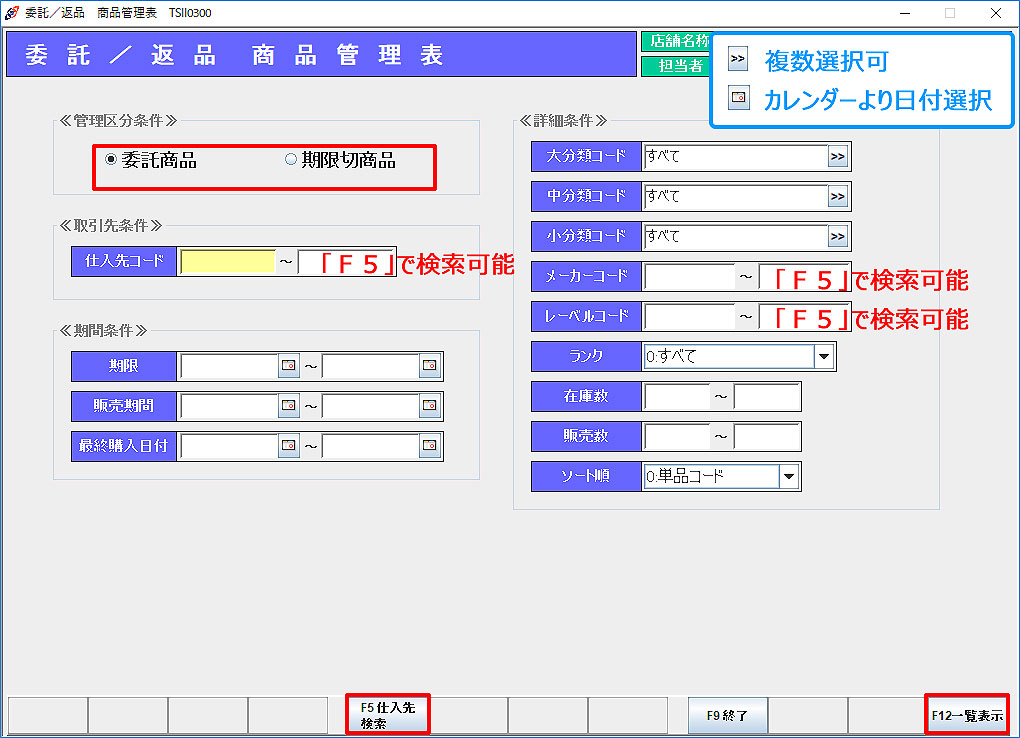Click the 大分類コード label
The image size is (1020, 738).
pos(586,156)
